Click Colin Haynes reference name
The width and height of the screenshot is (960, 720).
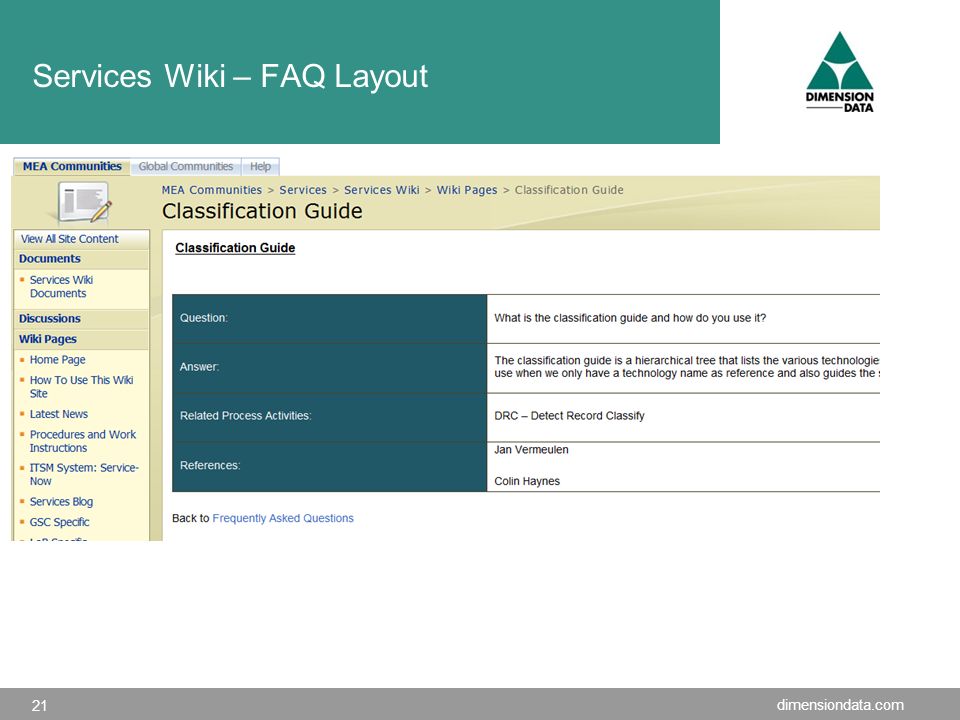coord(527,481)
